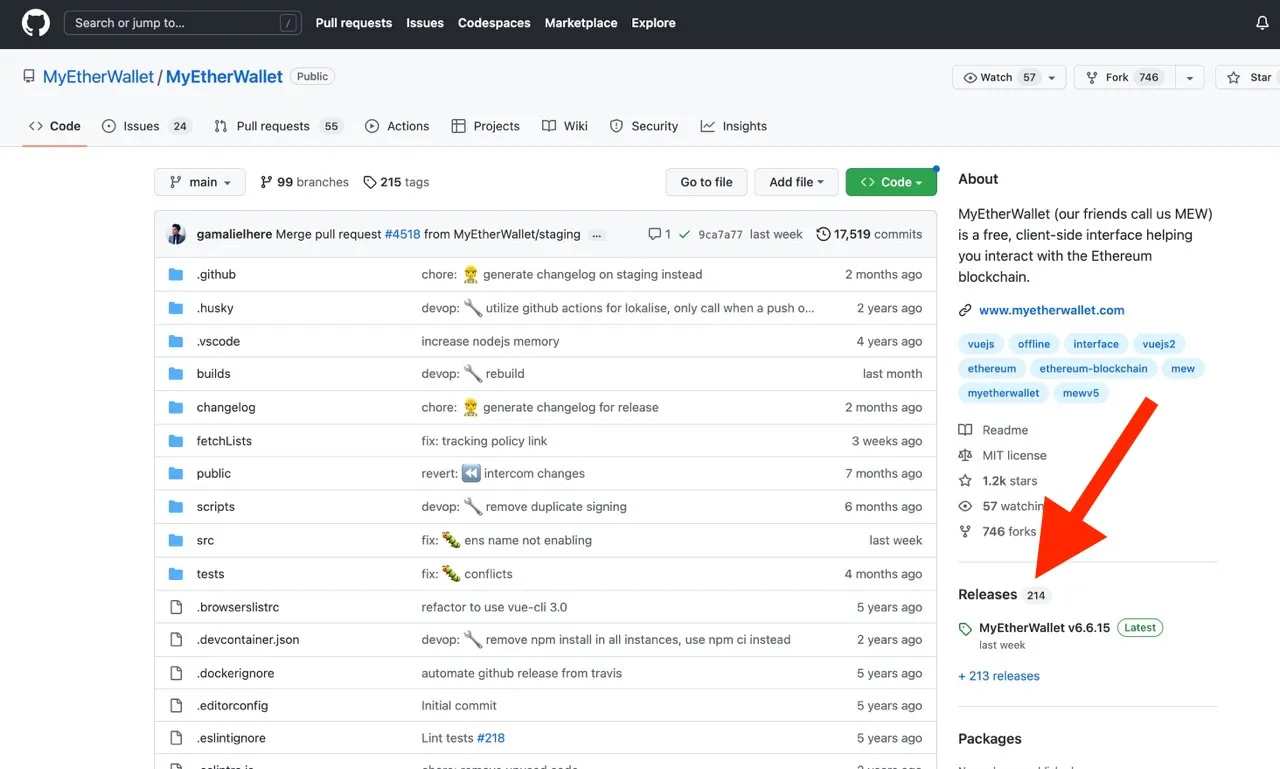The image size is (1280, 769).
Task: Click the ethereum-blockchain topic tag
Action: pos(1093,369)
